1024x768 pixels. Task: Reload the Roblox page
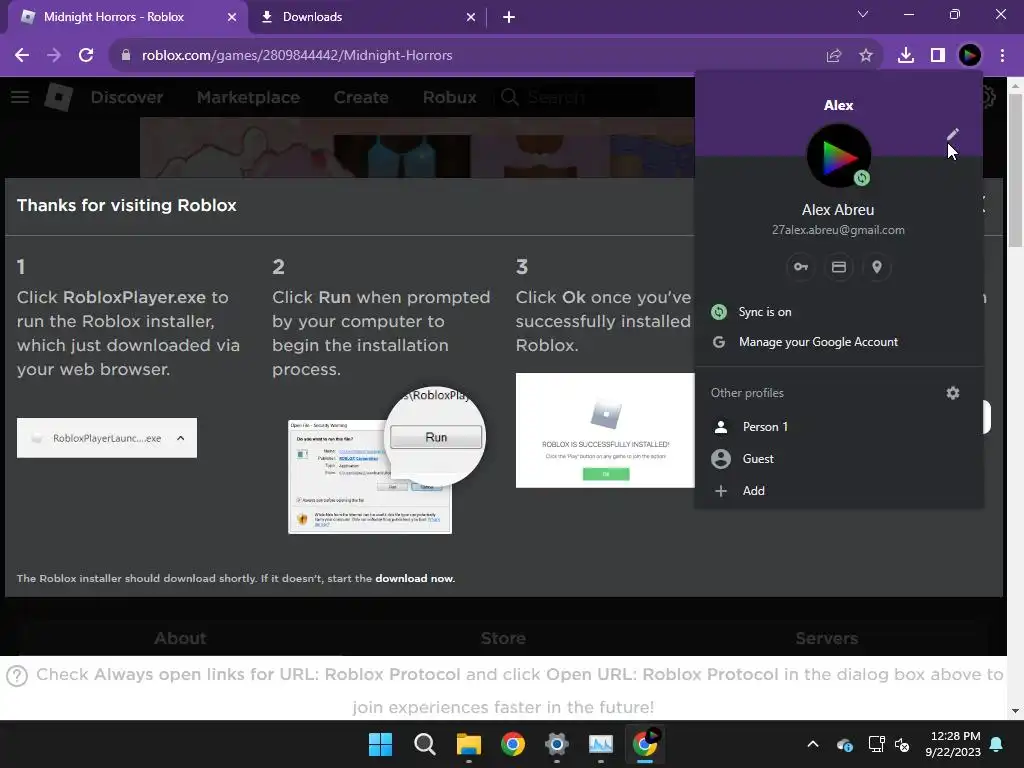pos(86,56)
